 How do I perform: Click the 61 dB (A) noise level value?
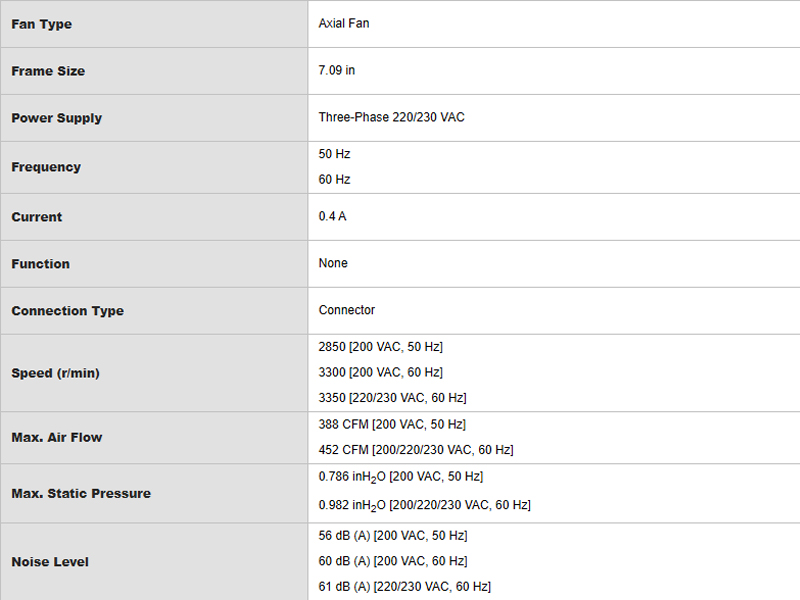(405, 587)
